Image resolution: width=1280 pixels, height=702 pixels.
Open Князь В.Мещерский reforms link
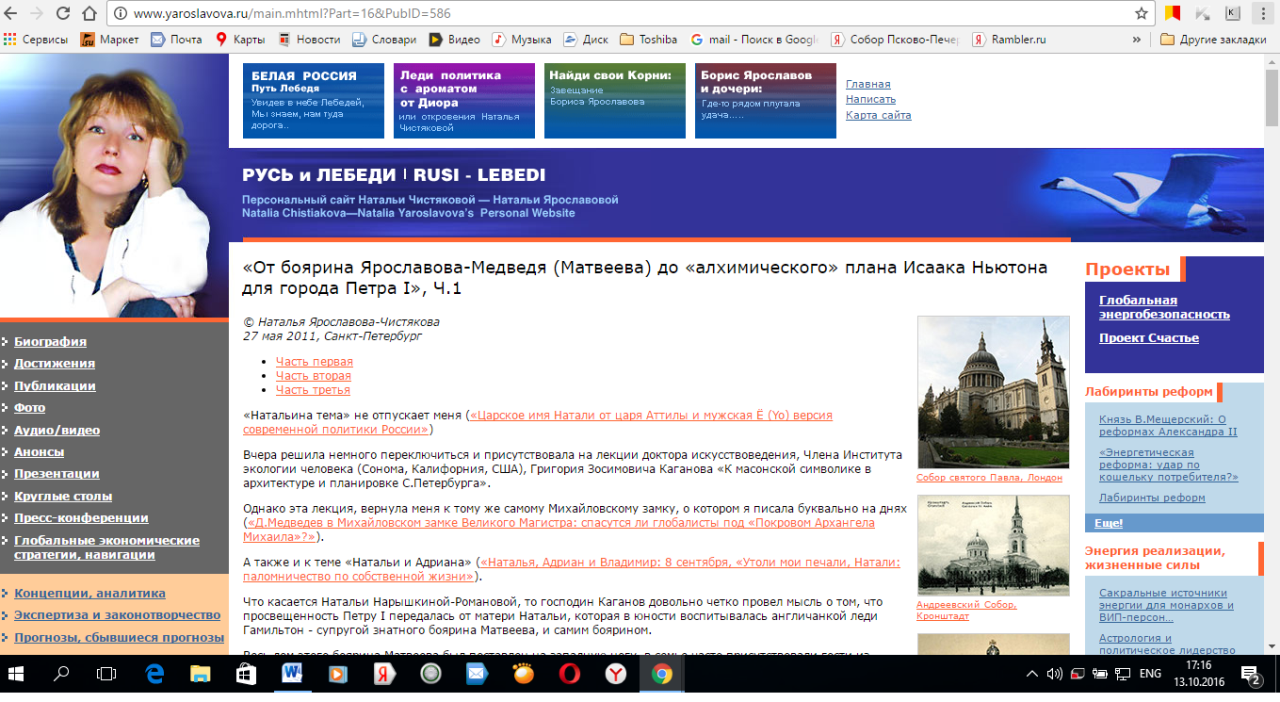(x=1168, y=426)
